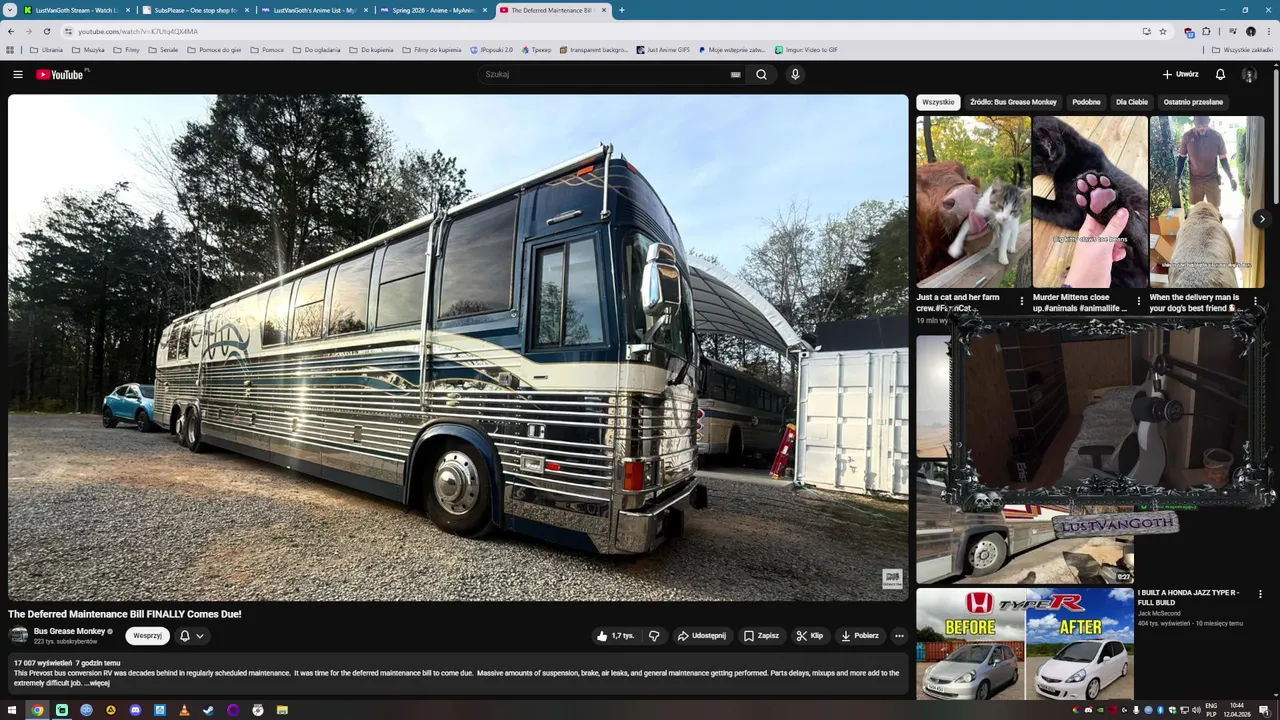Click the 'Klip' clip button
The height and width of the screenshot is (720, 1280).
(810, 635)
